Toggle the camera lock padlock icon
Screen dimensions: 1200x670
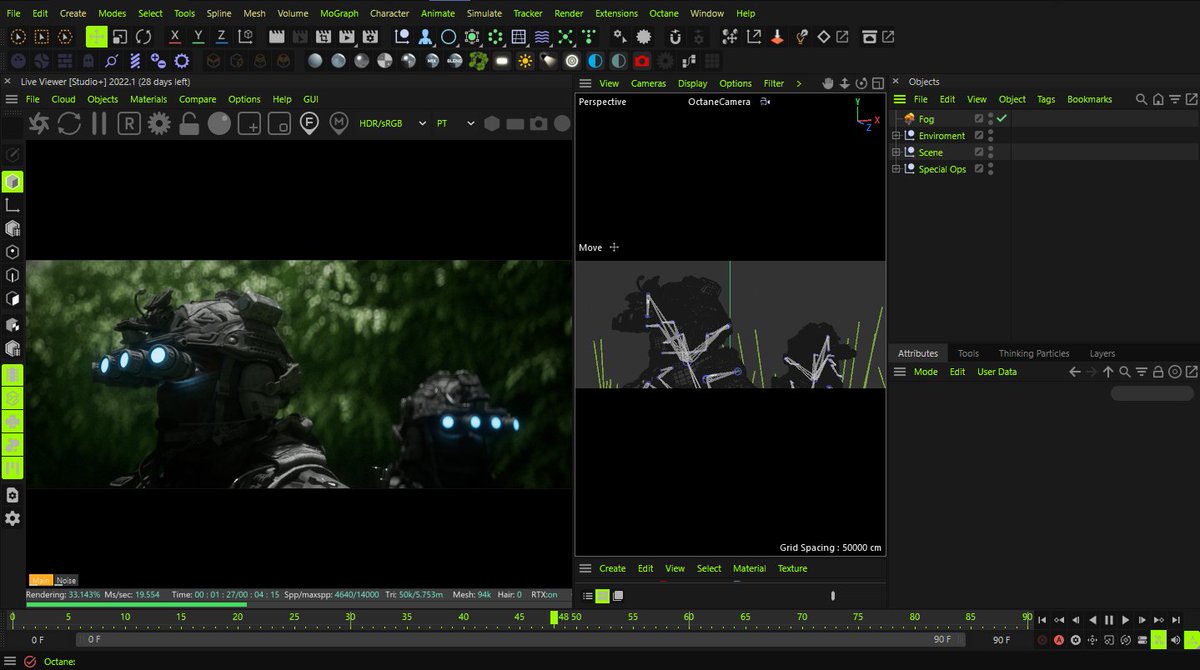(189, 124)
